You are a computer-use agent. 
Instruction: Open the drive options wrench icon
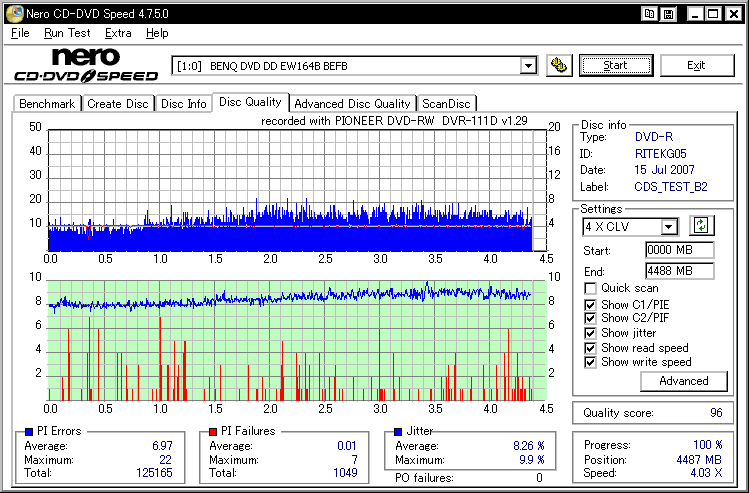coord(559,65)
